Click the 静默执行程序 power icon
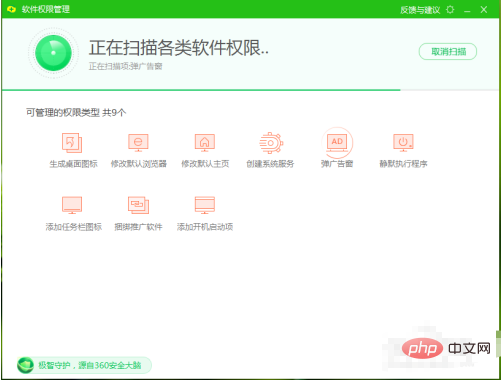The height and width of the screenshot is (381, 501). click(403, 143)
